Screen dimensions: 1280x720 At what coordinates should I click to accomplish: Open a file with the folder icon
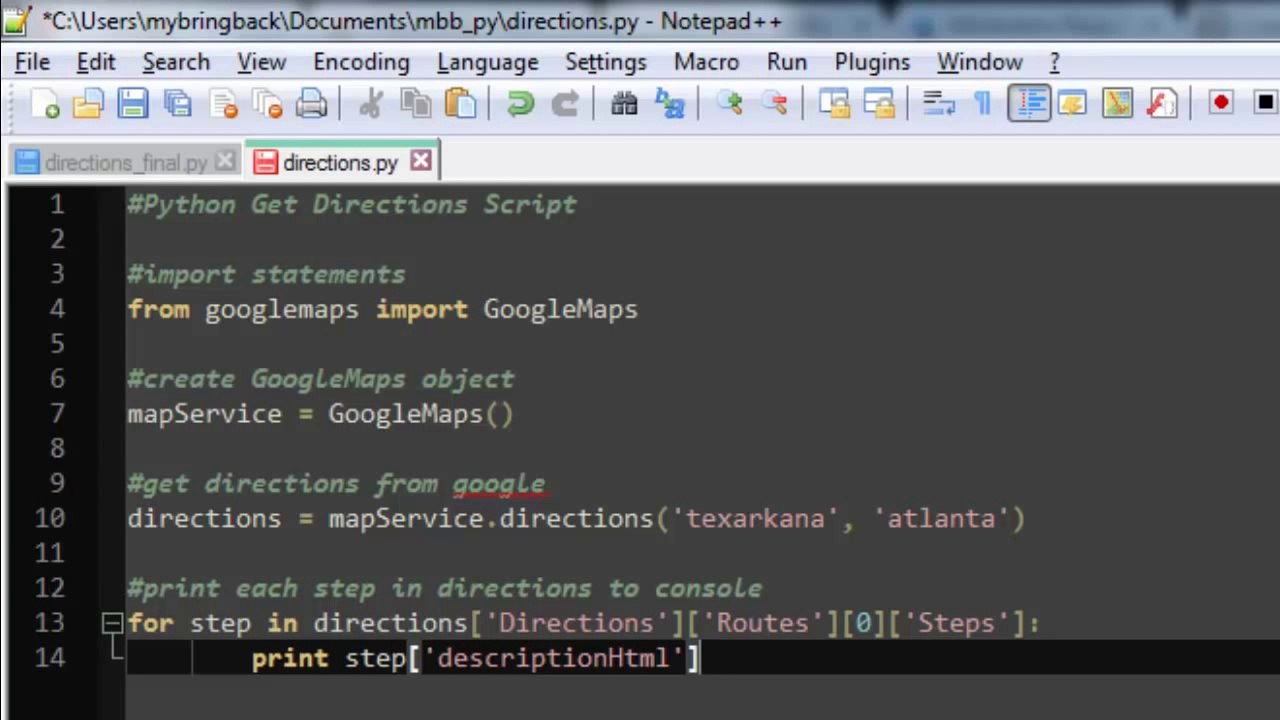88,103
